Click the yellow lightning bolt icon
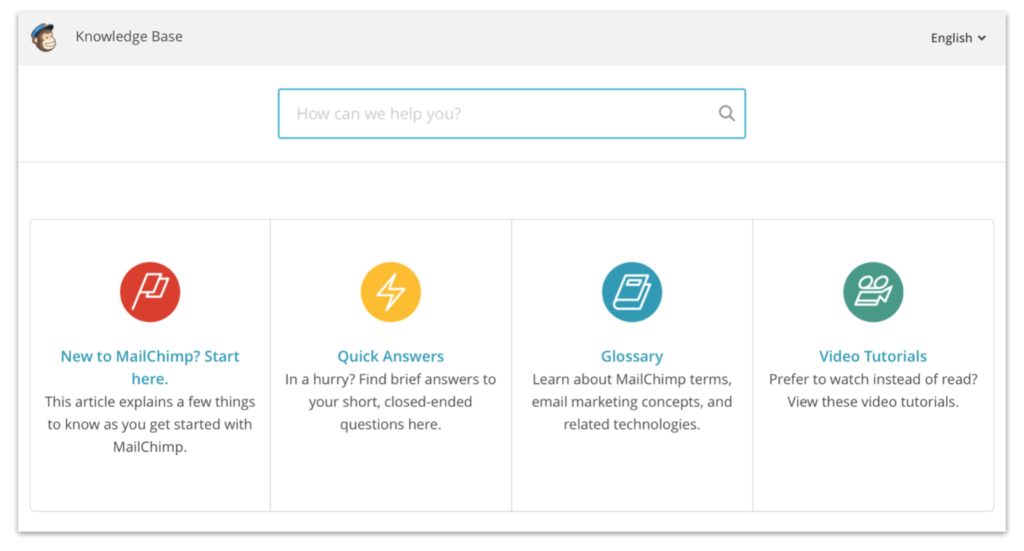1024x551 pixels. [391, 292]
